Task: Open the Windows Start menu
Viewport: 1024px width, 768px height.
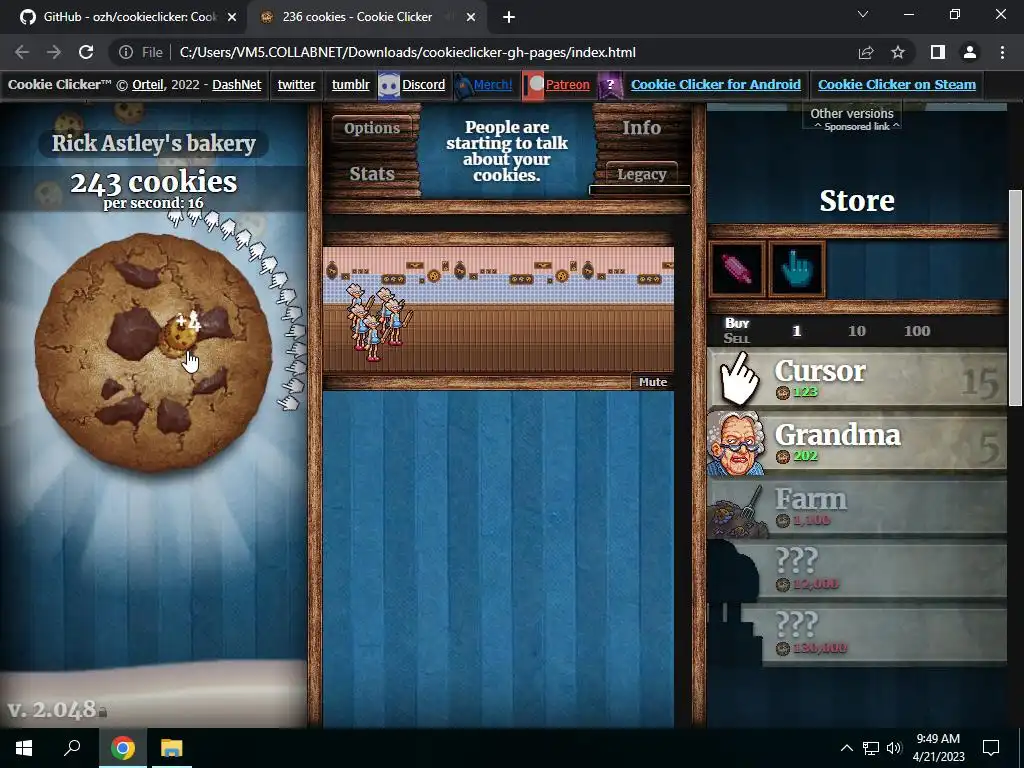Action: click(24, 748)
